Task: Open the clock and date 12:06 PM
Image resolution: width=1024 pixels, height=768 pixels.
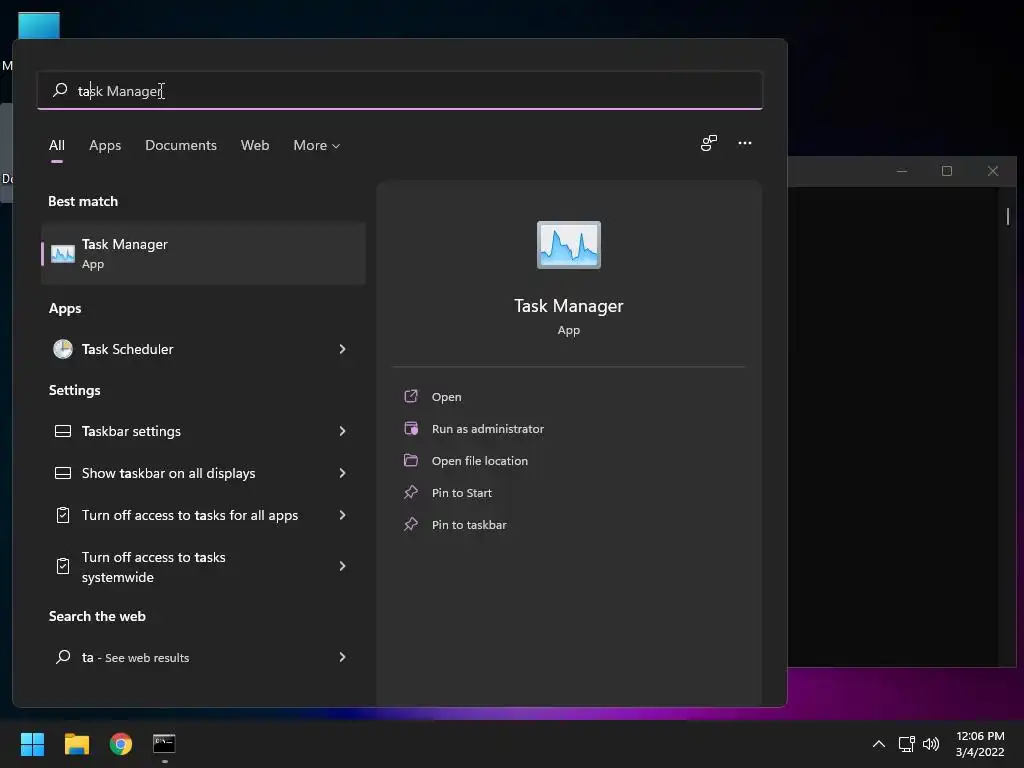Action: coord(980,744)
